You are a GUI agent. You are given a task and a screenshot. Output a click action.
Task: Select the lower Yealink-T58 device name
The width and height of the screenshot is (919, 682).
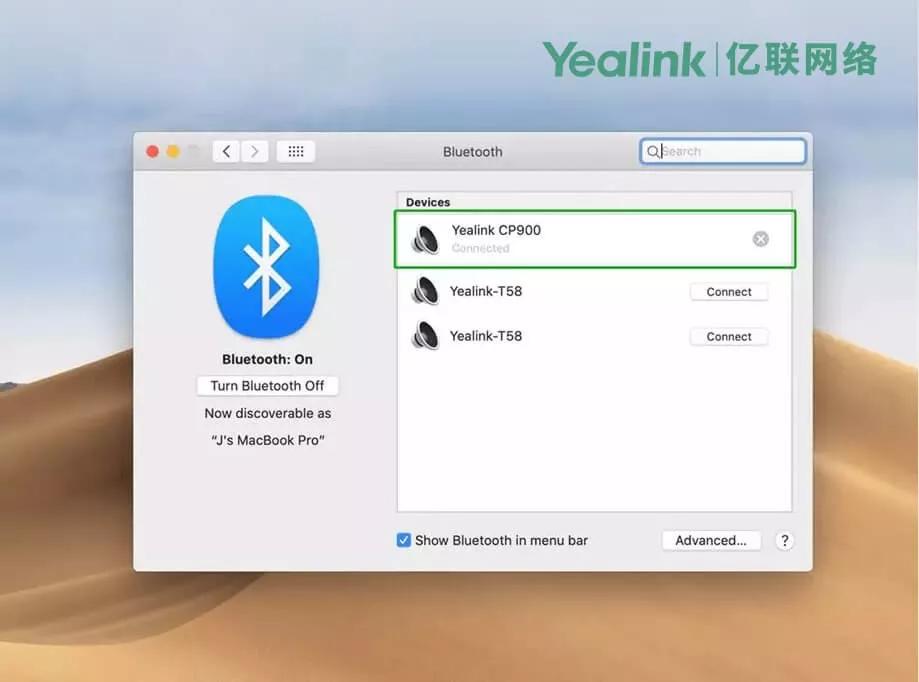click(485, 336)
